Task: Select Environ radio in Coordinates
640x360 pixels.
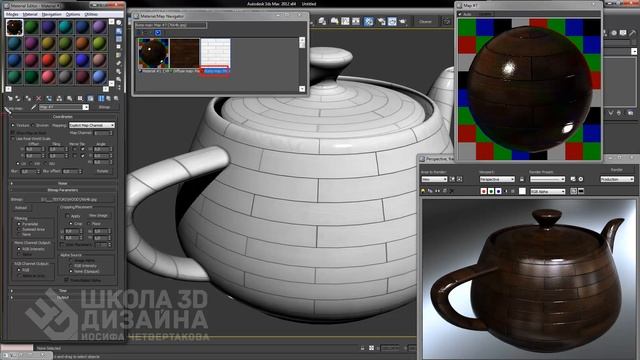Action: (33, 125)
